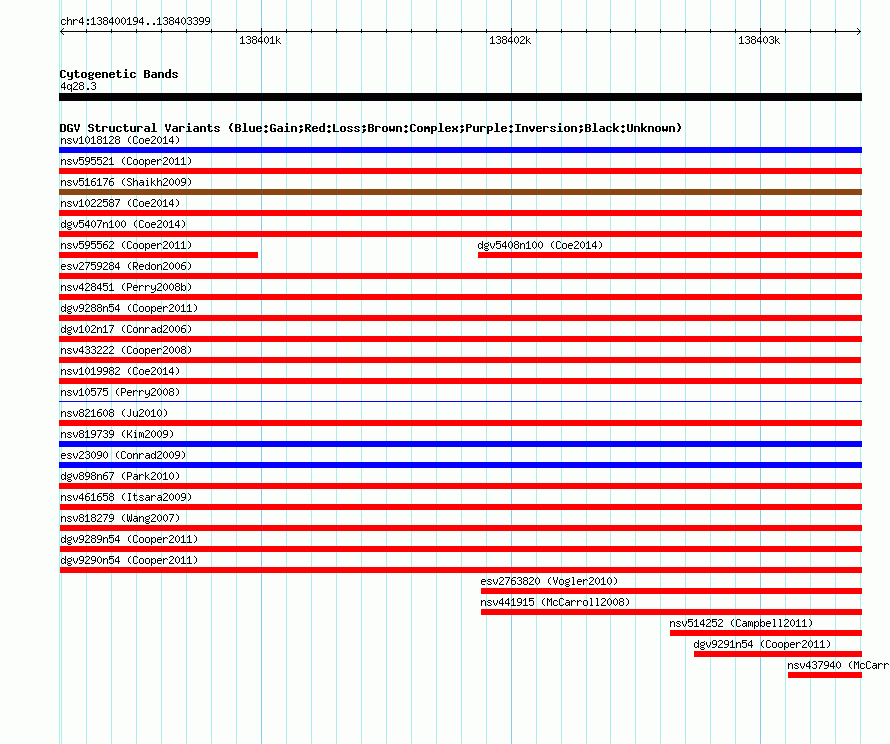The width and height of the screenshot is (890, 744).
Task: Click the red bar under nsv514252
Action: pyautogui.click(x=766, y=633)
